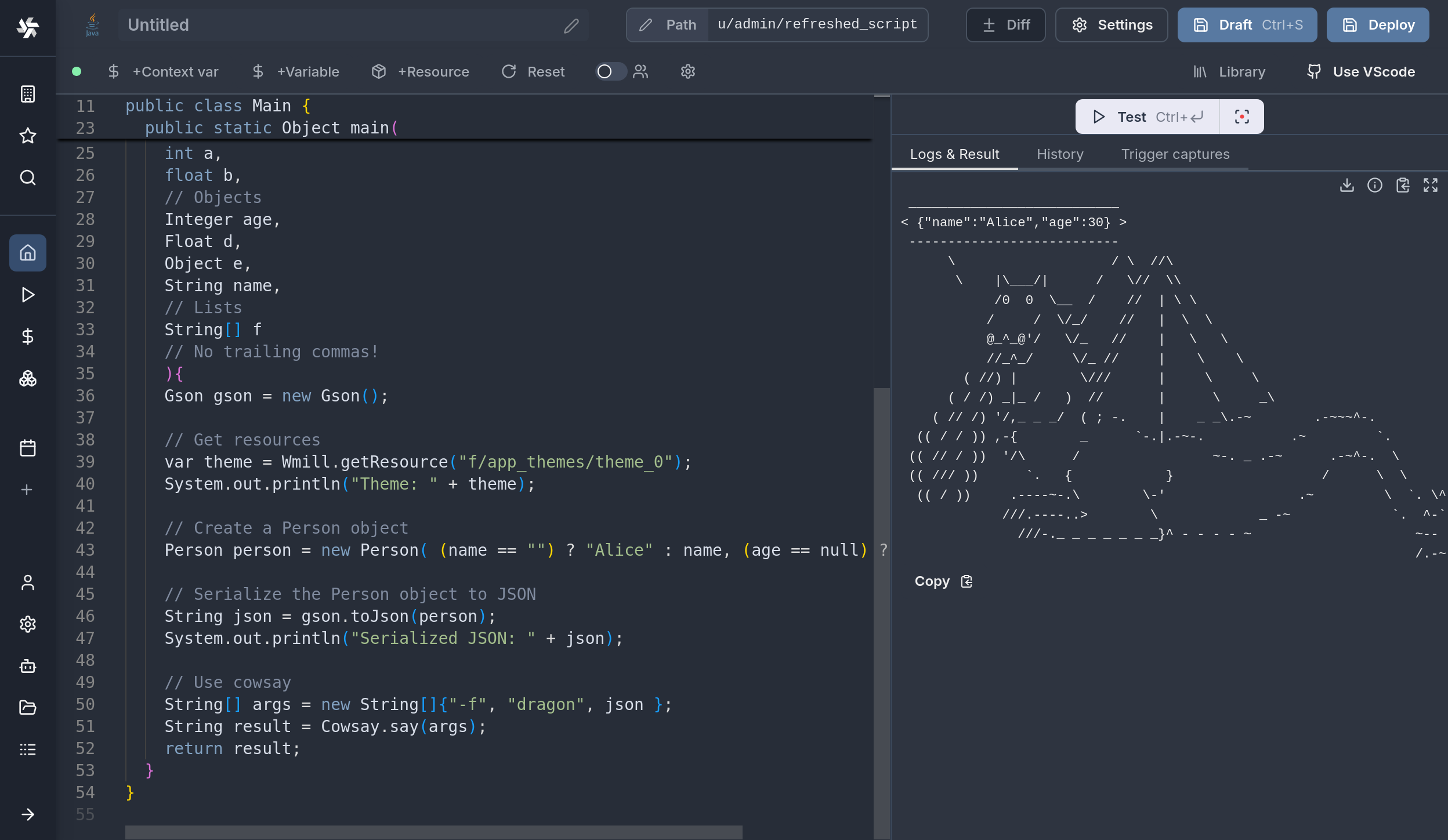
Task: Rename the script with the pencil icon
Action: pos(571,25)
